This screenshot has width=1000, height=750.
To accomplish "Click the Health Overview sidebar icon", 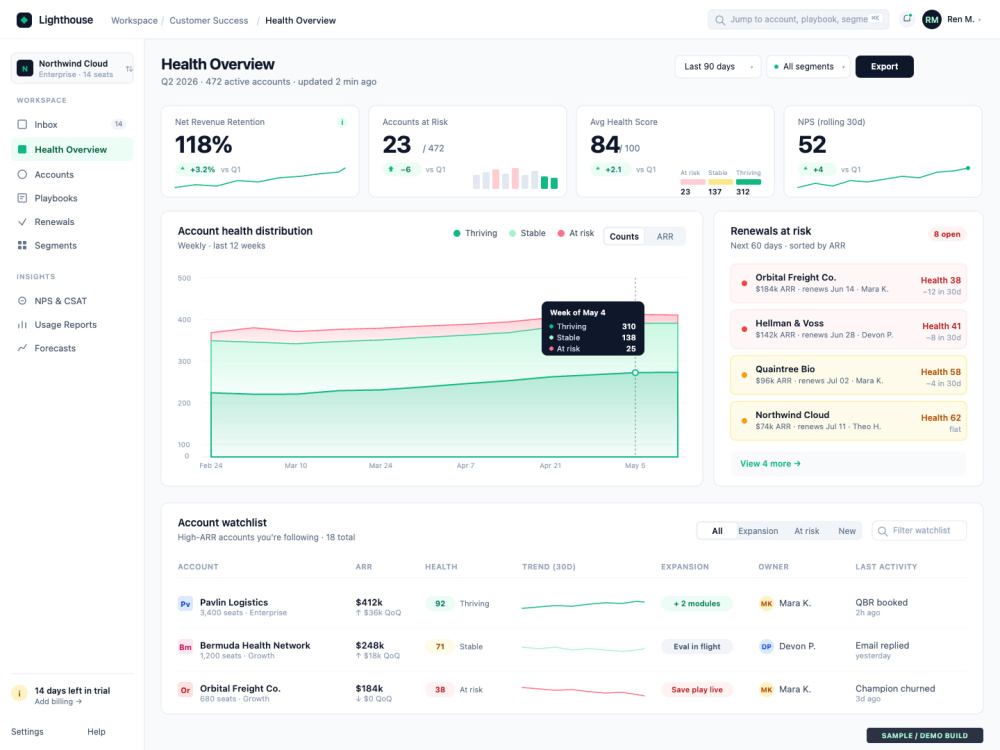I will [x=22, y=149].
